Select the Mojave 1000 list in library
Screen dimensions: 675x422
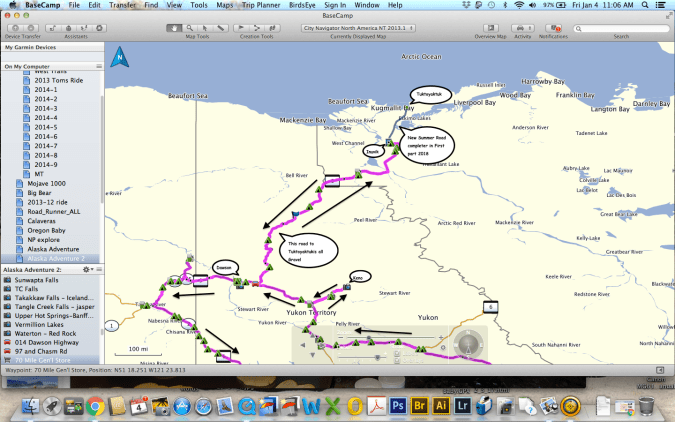click(45, 186)
